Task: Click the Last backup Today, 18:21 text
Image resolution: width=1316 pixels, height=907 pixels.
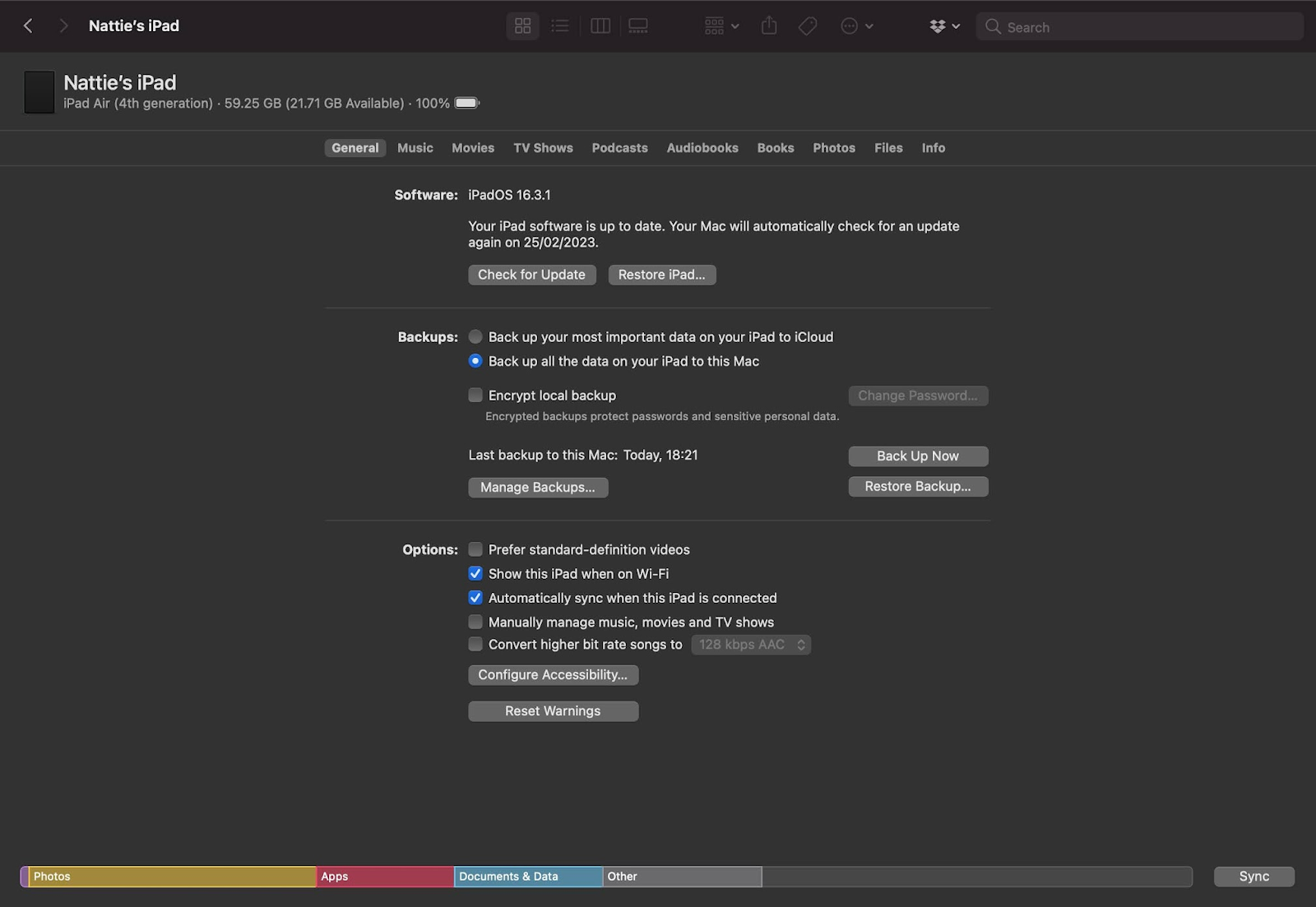Action: (x=583, y=455)
